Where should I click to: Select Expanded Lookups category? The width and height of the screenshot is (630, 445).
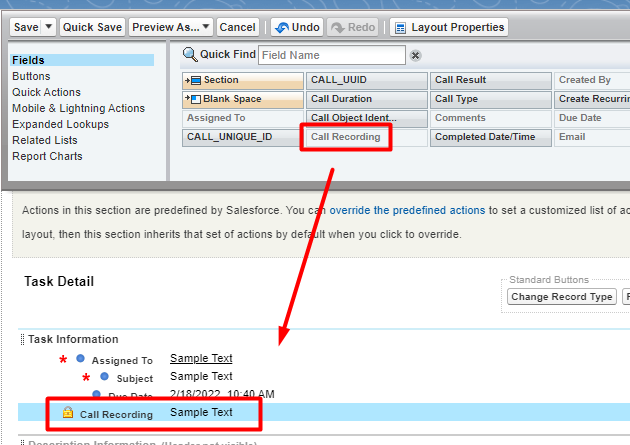click(x=60, y=124)
